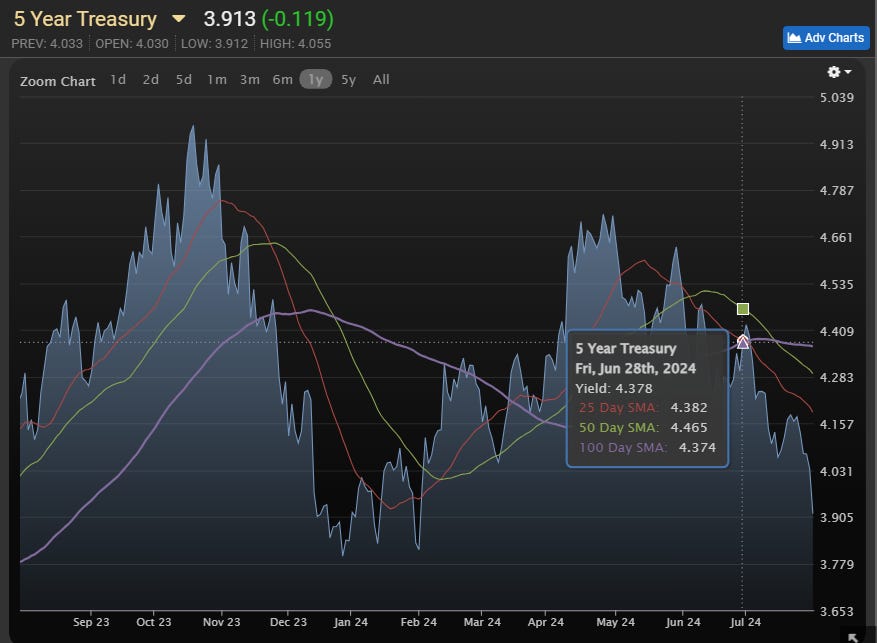
Task: Click the 100 Day SMA tooltip value
Action: 697,448
